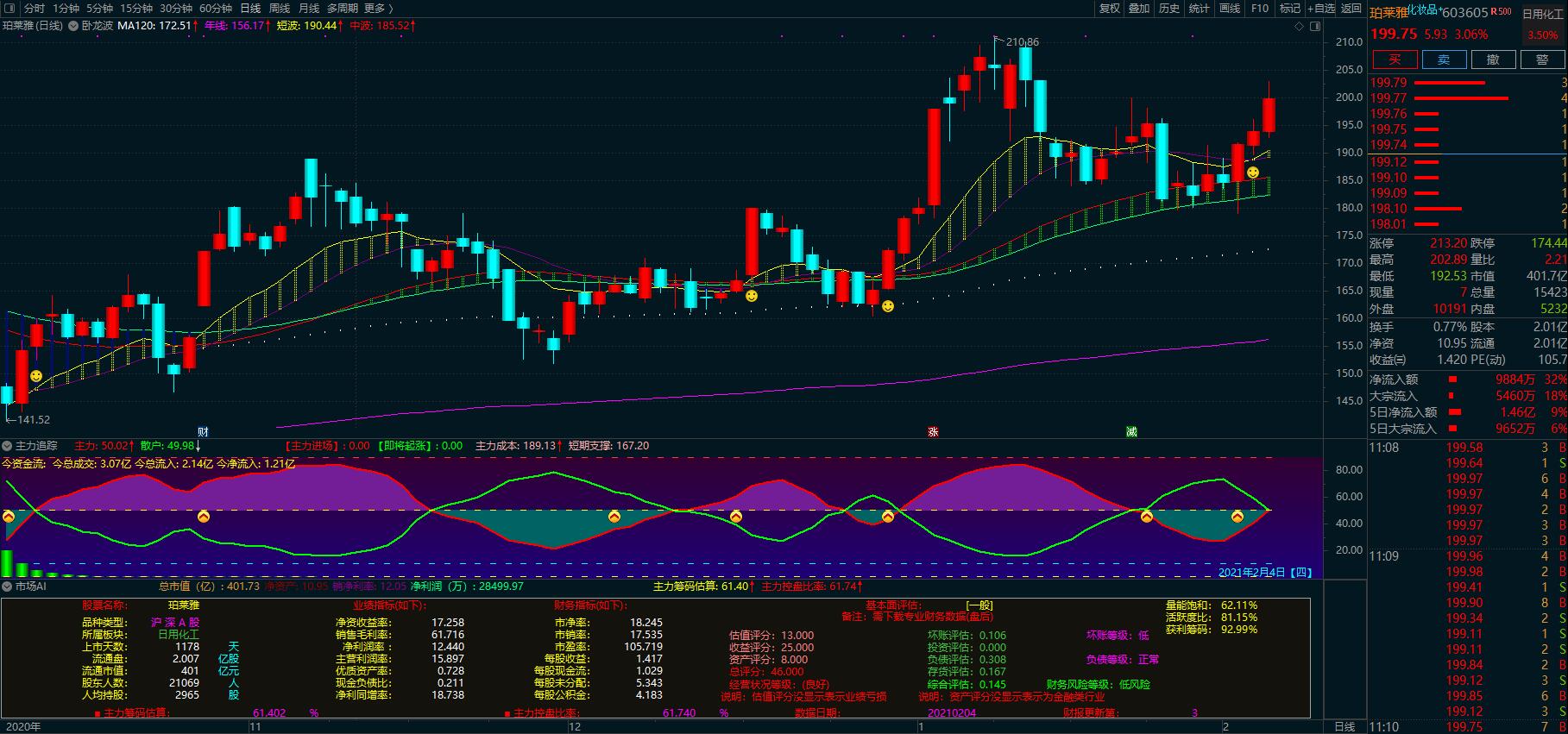Click the 财 marker on chart bottom

tap(203, 431)
